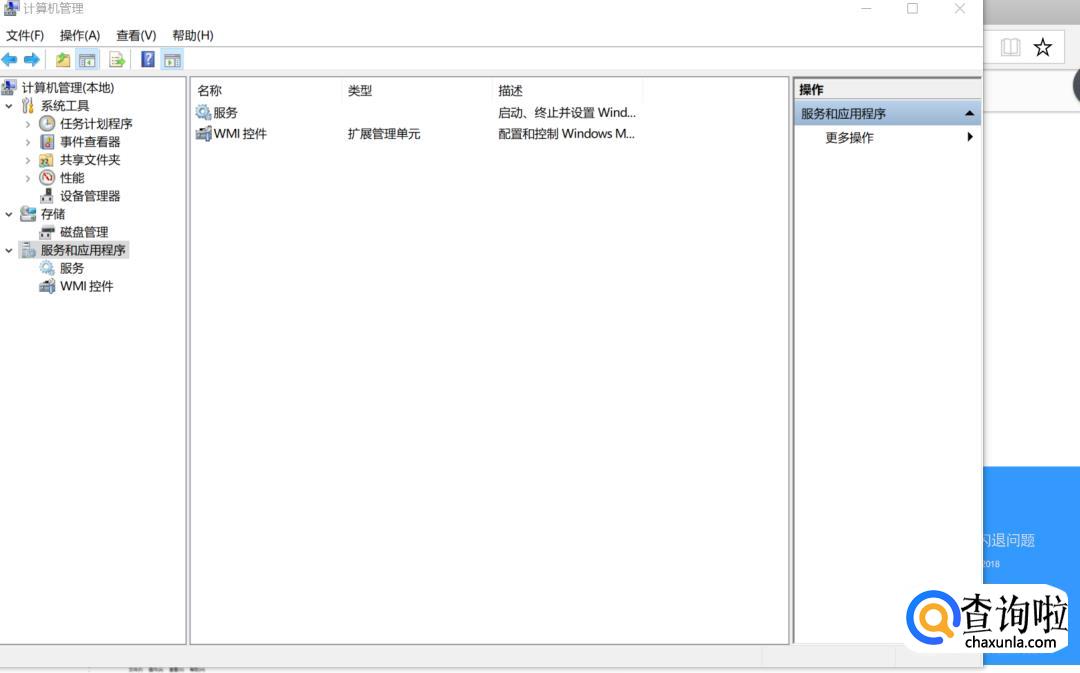The height and width of the screenshot is (673, 1080).
Task: Open the 更多操作 submenu arrow
Action: click(970, 136)
